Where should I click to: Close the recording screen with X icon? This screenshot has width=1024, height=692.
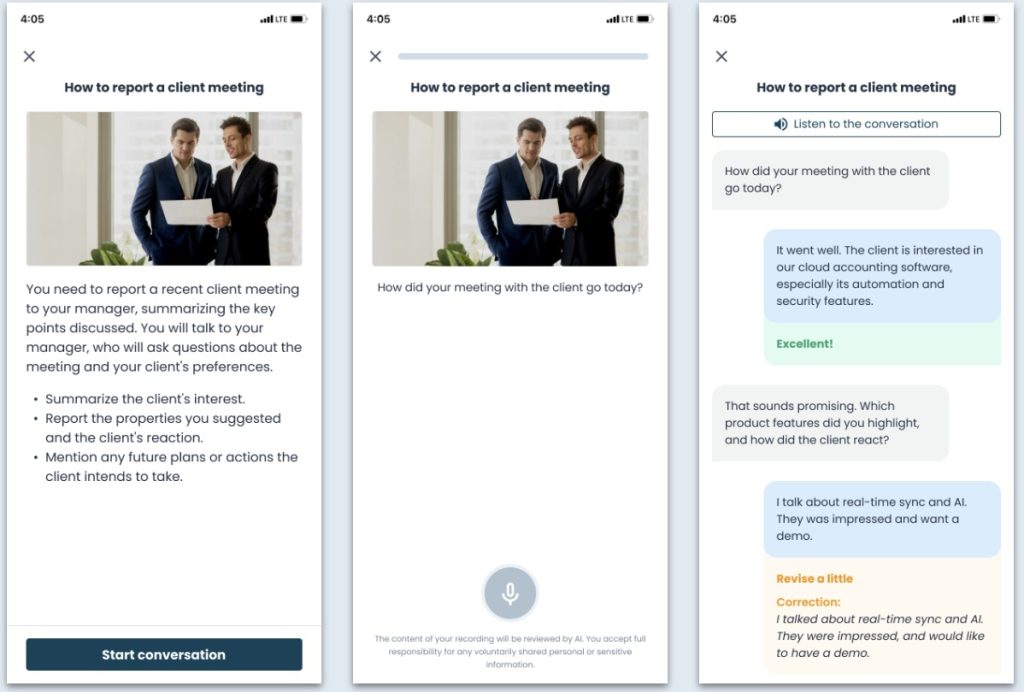pyautogui.click(x=376, y=57)
